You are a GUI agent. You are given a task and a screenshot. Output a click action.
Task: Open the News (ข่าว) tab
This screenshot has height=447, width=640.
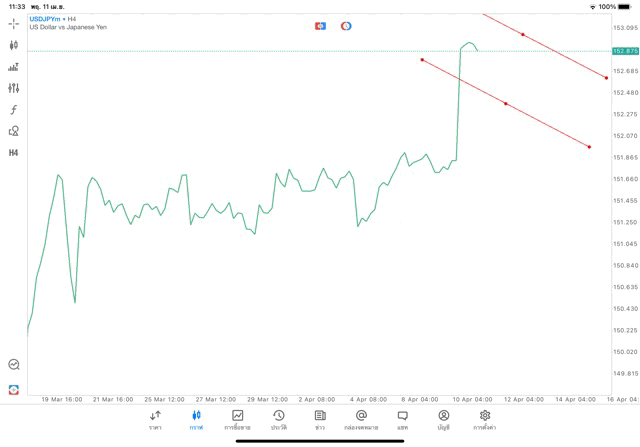coord(320,419)
